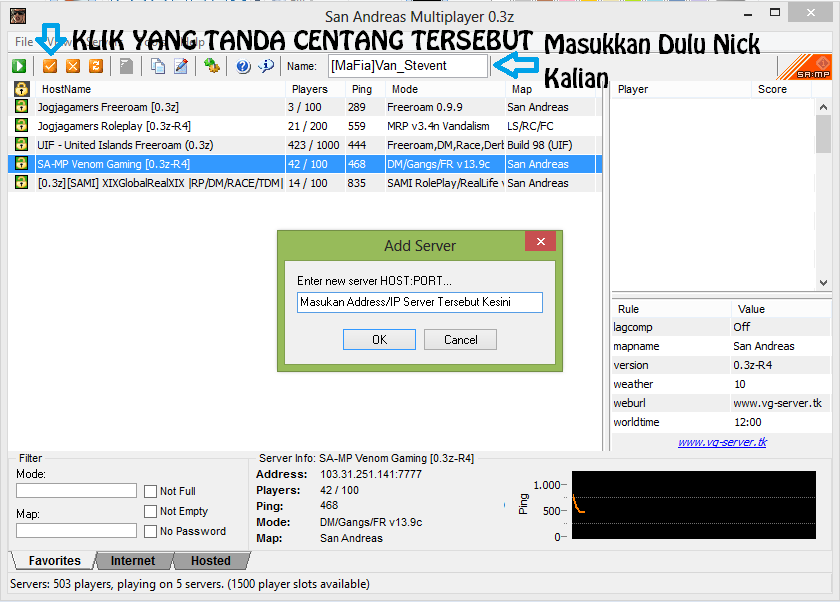Click the worldtime rule row

(x=721, y=422)
